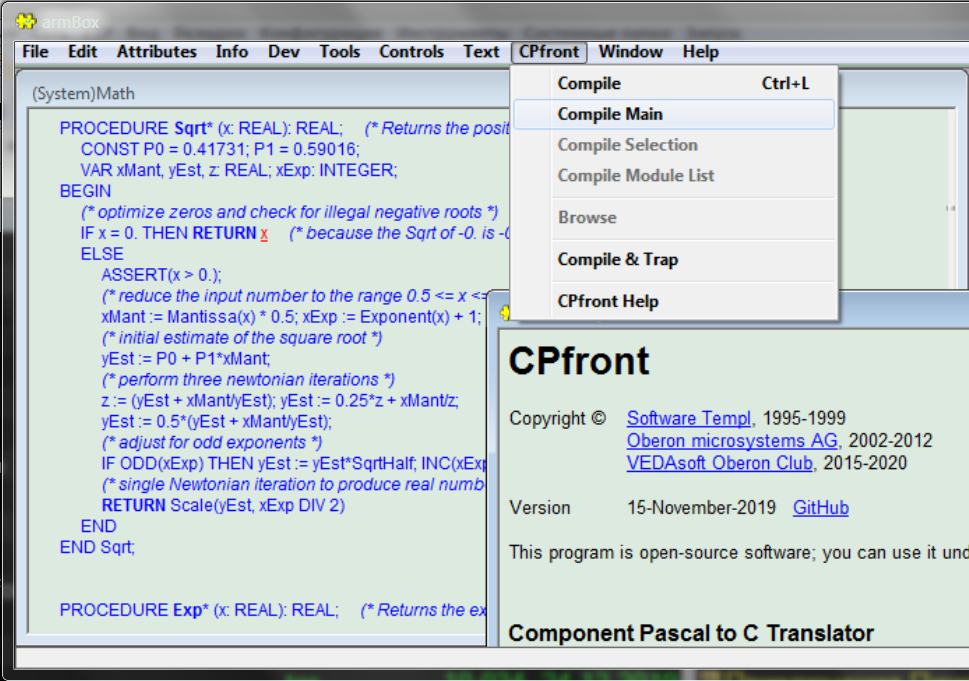Open the GitHub link next to the version
This screenshot has width=969, height=681.
(x=821, y=507)
